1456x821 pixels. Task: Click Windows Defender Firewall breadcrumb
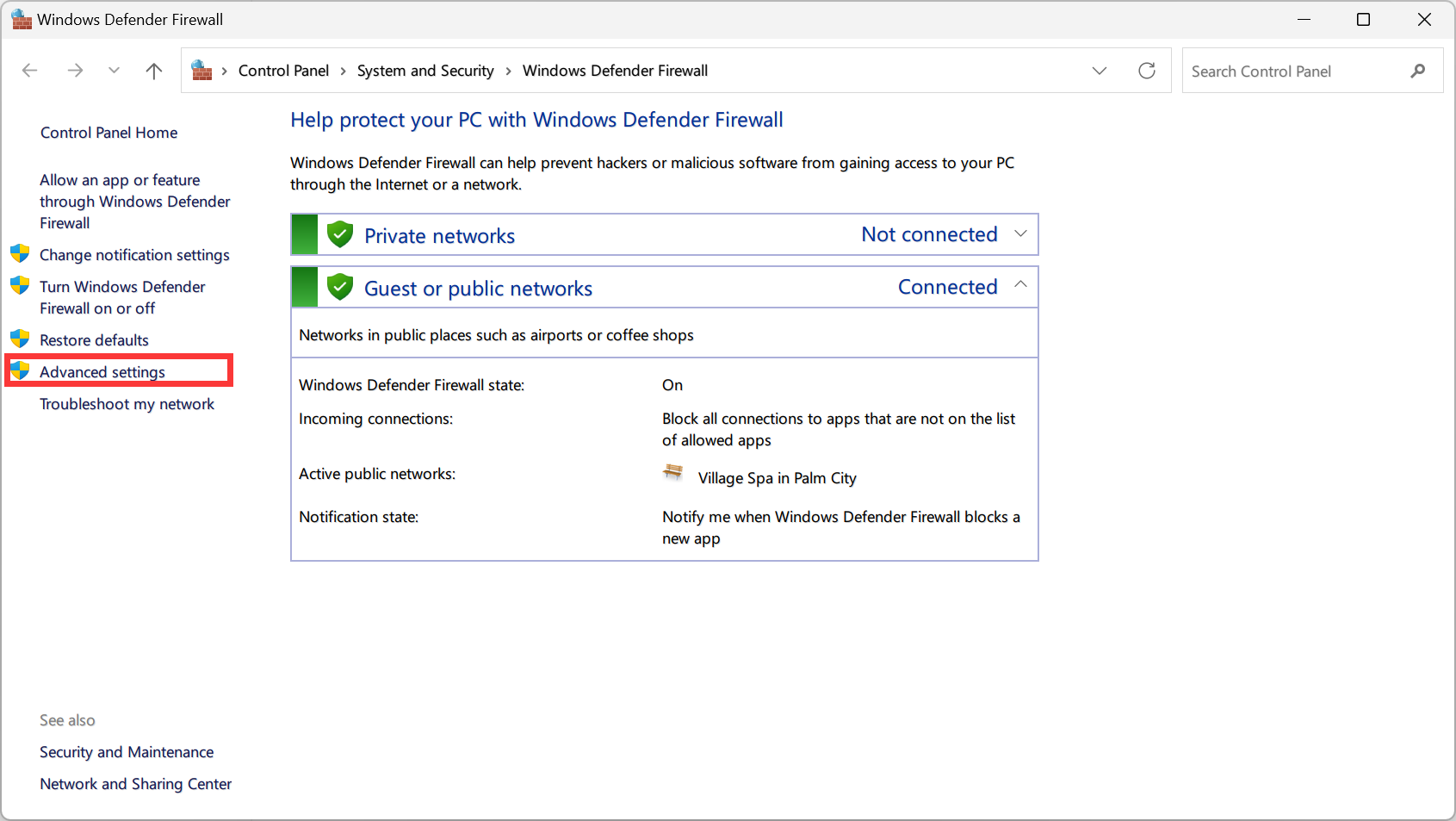pyautogui.click(x=615, y=71)
